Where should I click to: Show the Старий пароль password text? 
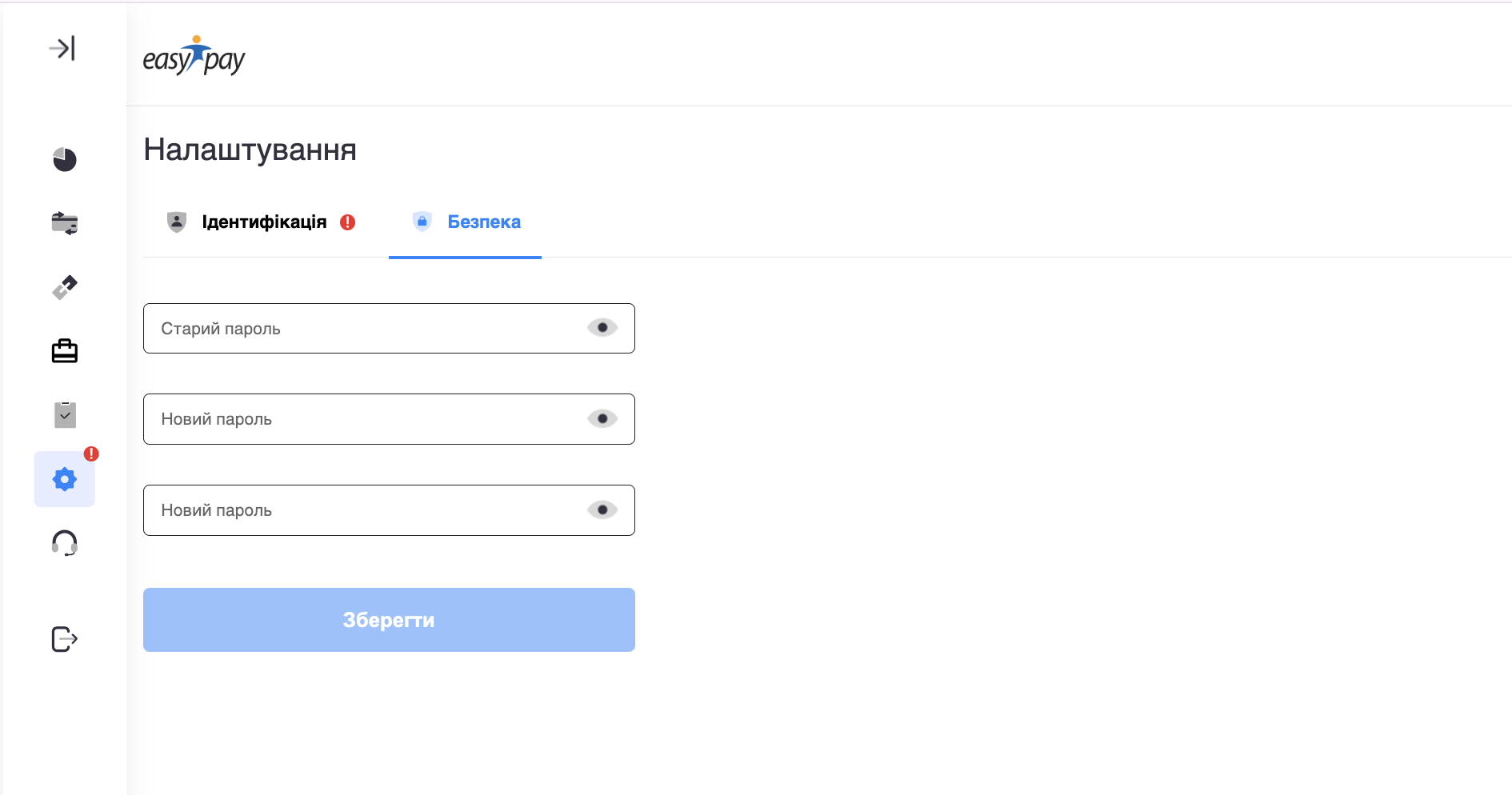[x=602, y=328]
